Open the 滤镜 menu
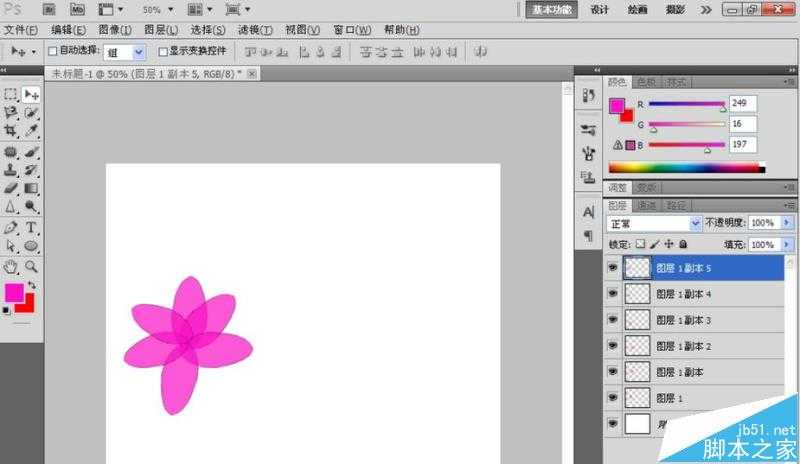 pos(254,30)
